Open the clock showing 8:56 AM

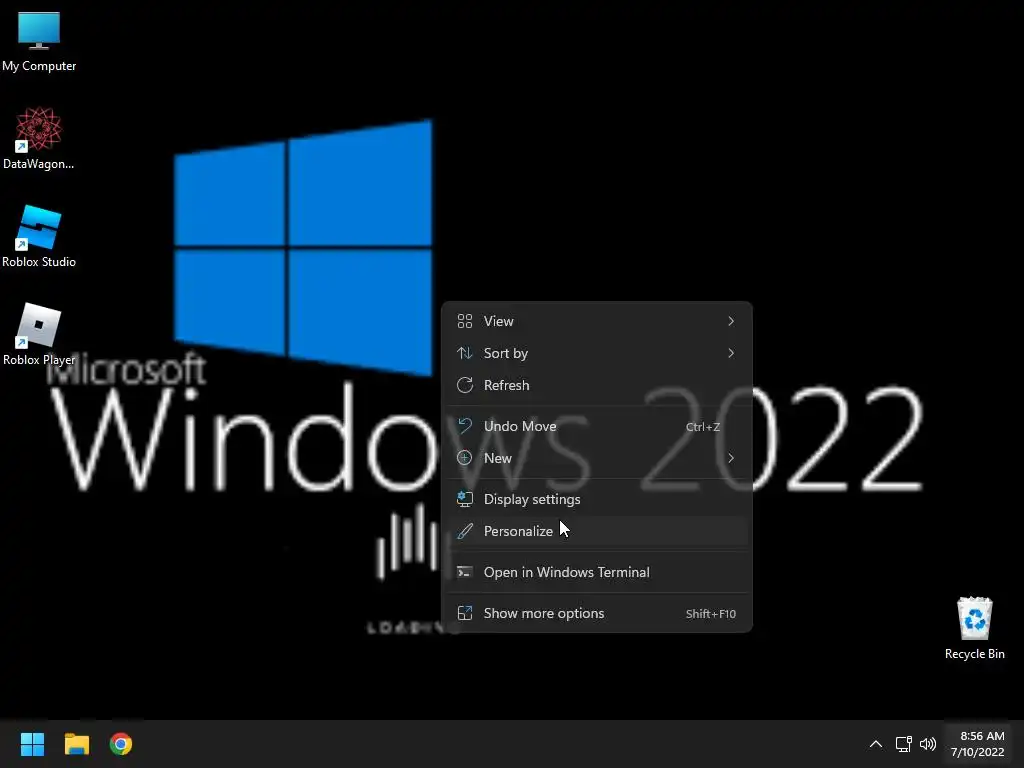[x=978, y=744]
